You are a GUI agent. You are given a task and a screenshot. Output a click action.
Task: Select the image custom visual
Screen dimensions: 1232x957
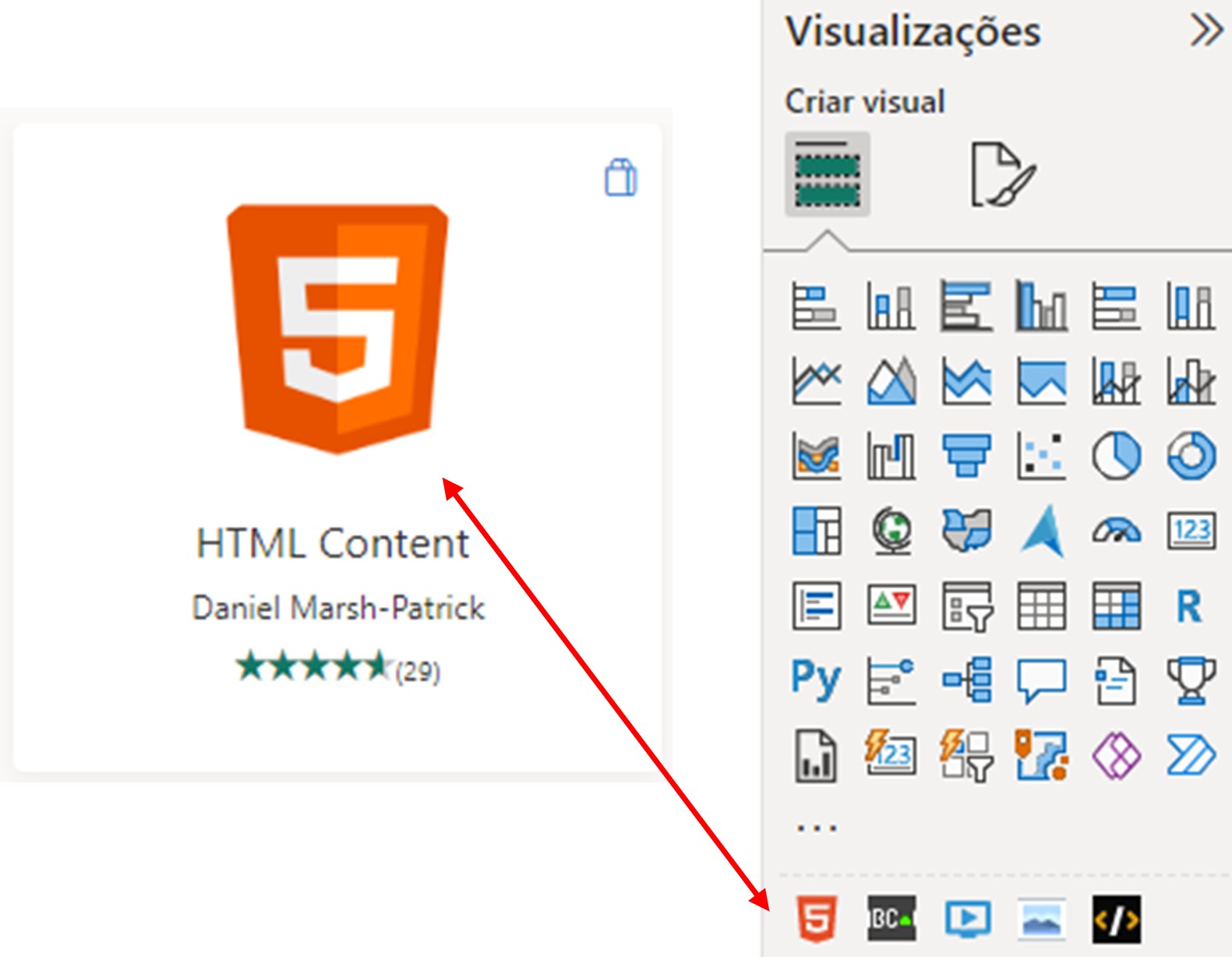coord(1042,919)
